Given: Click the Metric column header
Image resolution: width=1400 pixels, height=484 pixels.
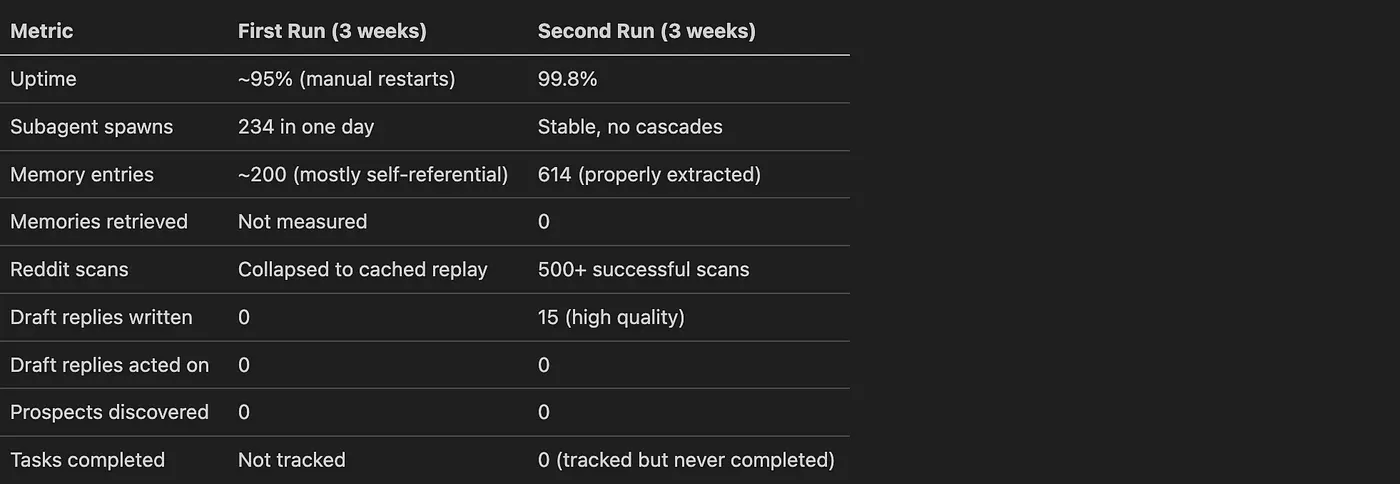Looking at the screenshot, I should [42, 31].
